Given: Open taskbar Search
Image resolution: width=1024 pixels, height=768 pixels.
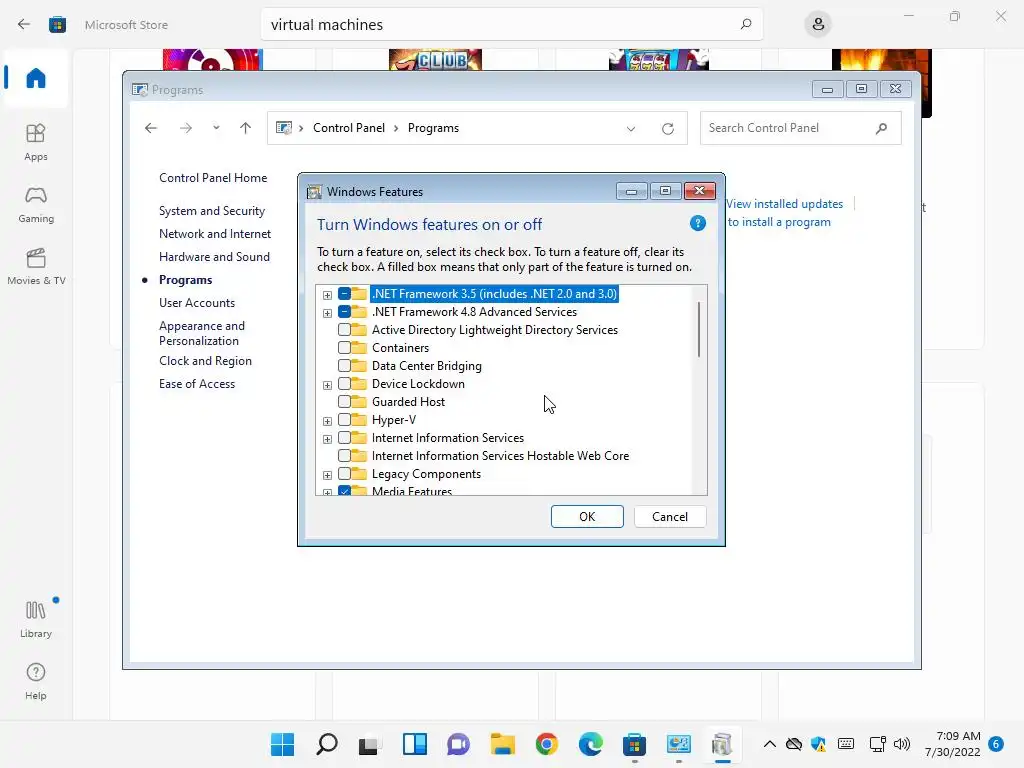Looking at the screenshot, I should [327, 744].
